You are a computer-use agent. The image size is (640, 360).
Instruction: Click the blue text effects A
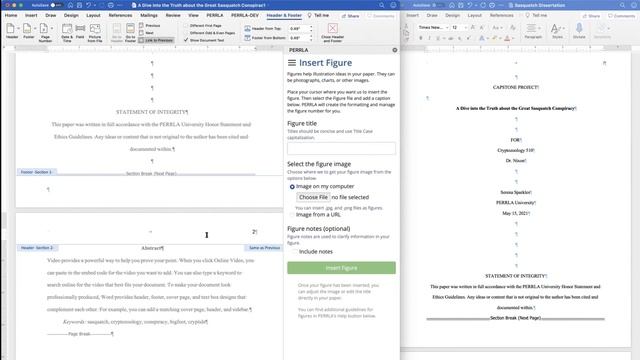[x=482, y=38]
